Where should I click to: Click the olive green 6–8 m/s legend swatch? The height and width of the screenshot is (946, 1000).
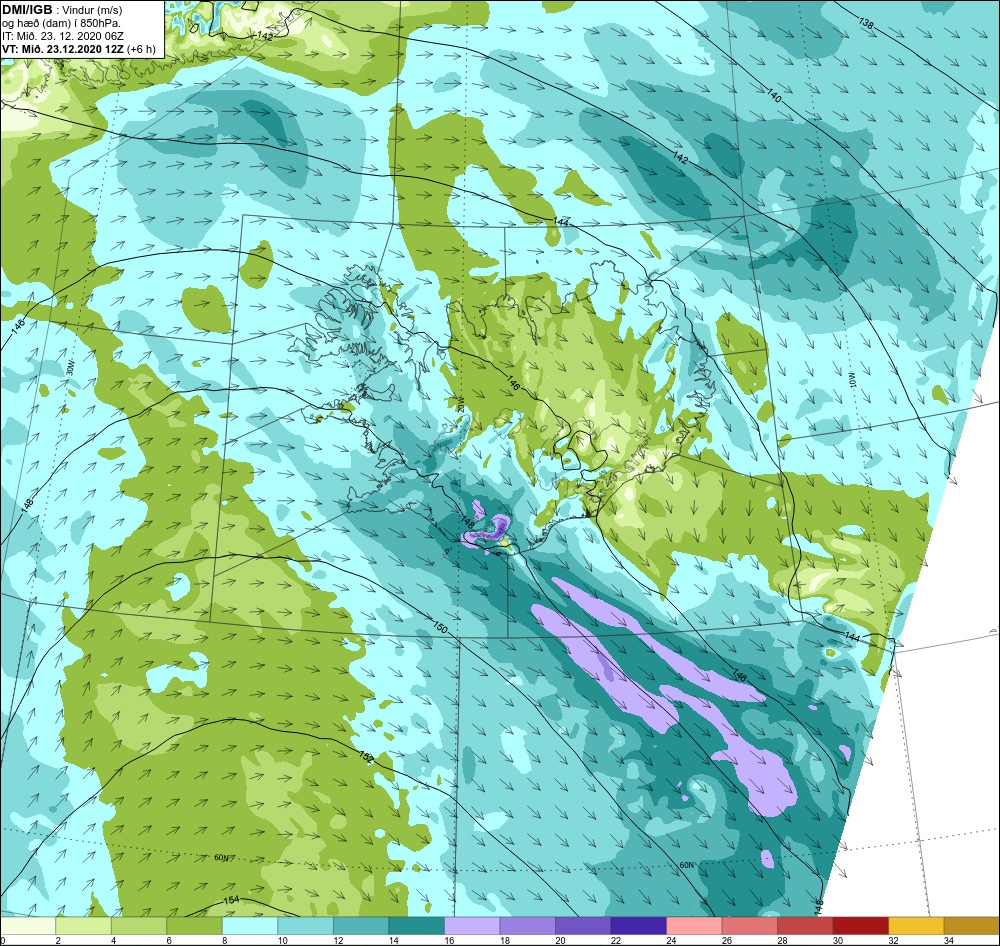[195, 925]
